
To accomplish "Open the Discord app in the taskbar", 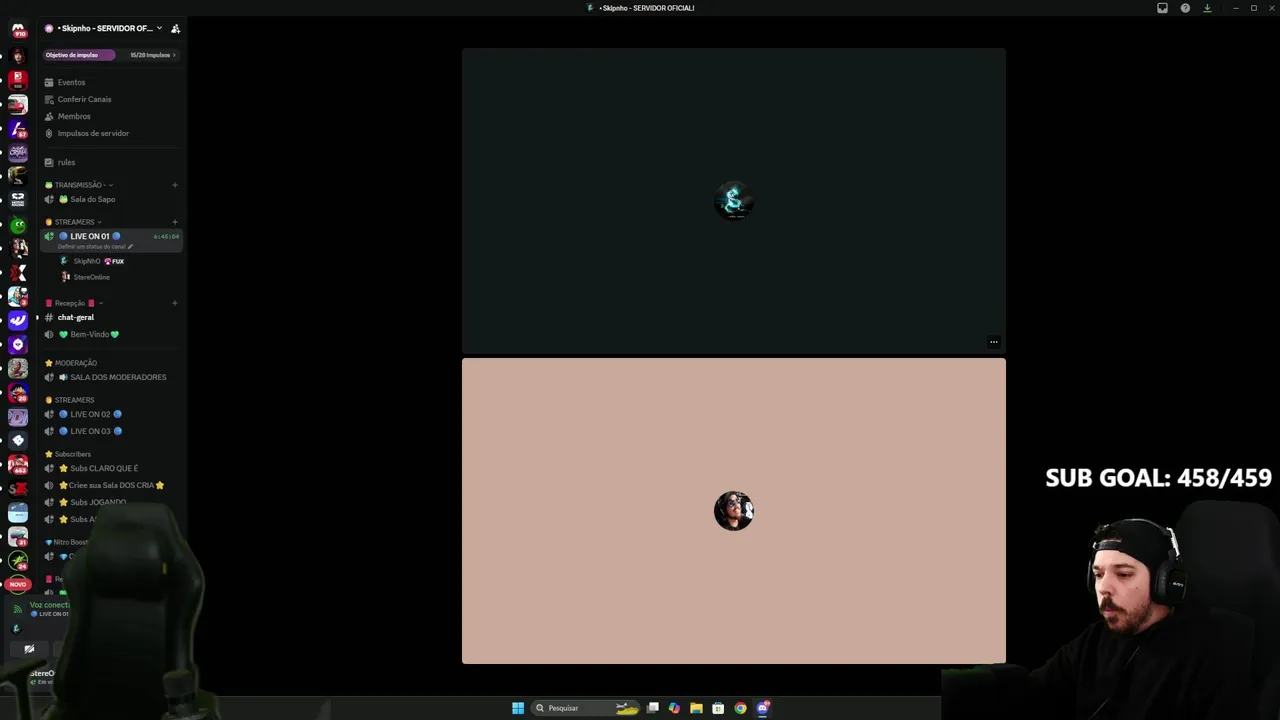I will [x=763, y=708].
